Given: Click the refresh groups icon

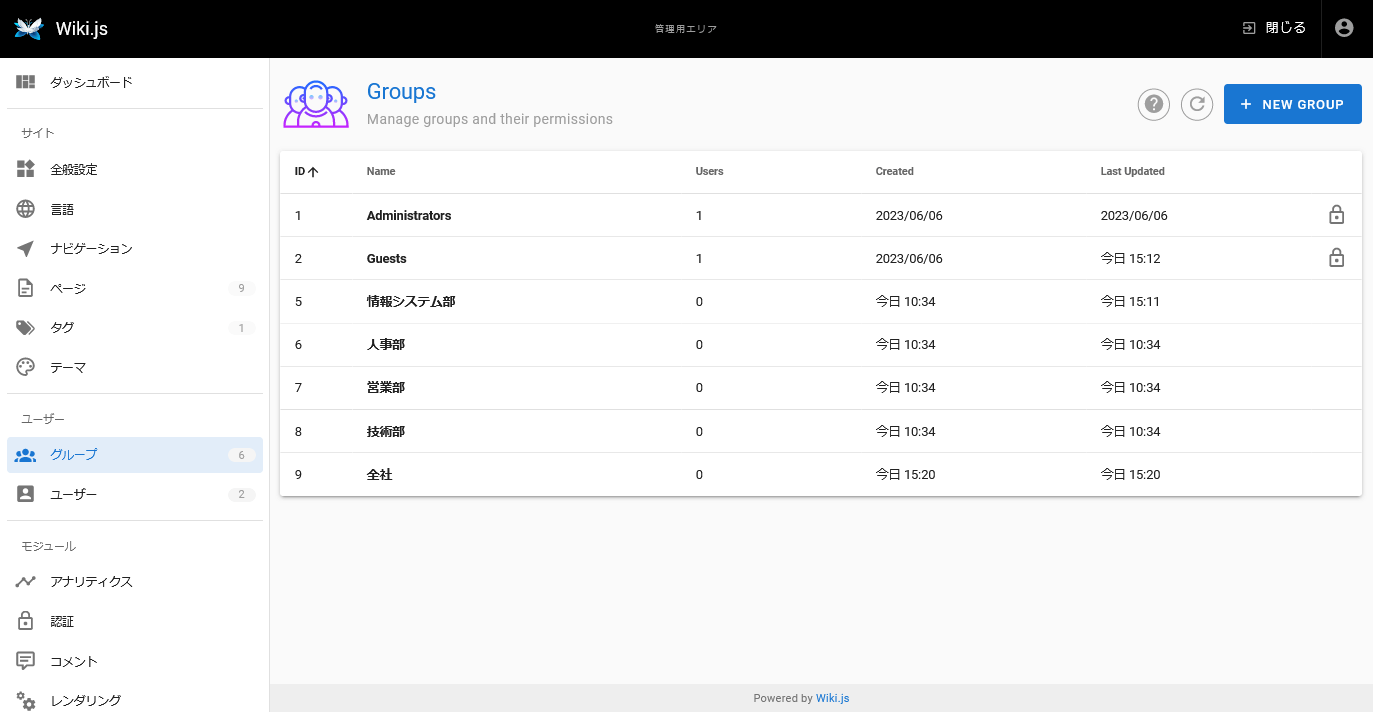Looking at the screenshot, I should click(1197, 104).
